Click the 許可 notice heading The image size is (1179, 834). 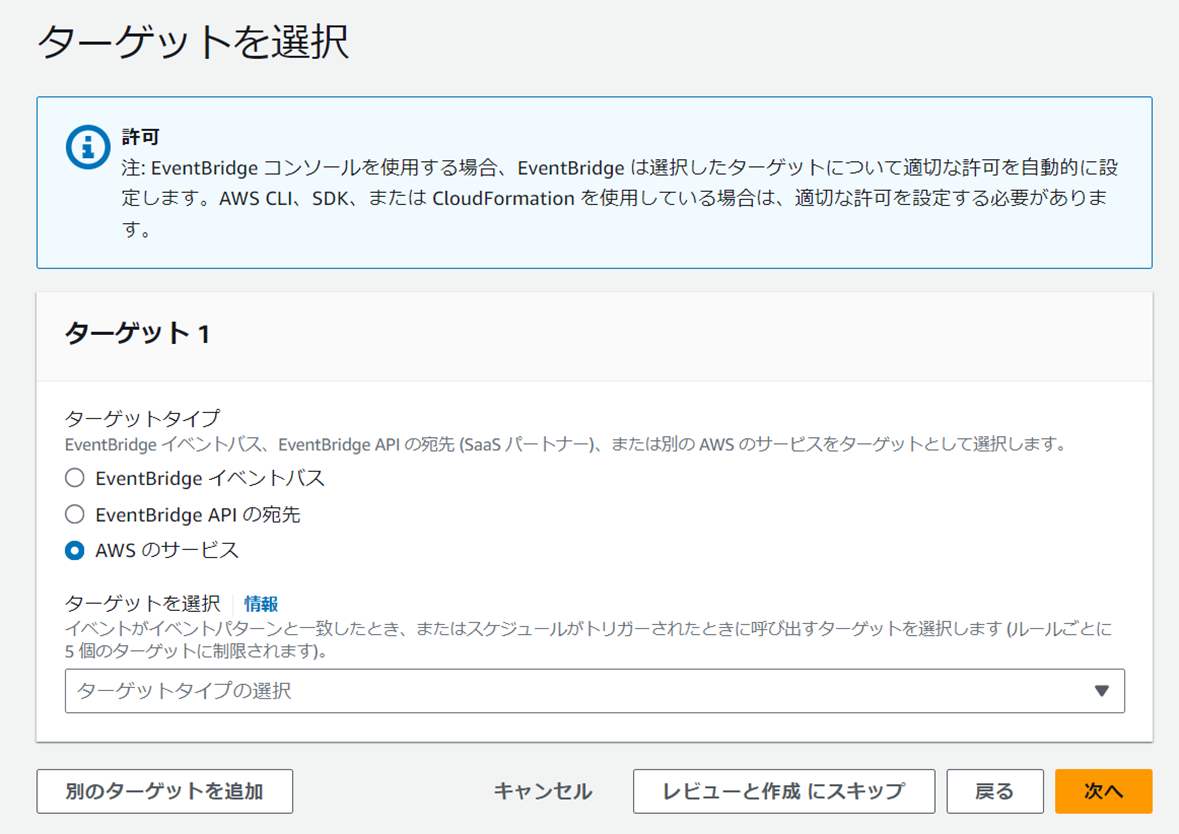[x=141, y=137]
